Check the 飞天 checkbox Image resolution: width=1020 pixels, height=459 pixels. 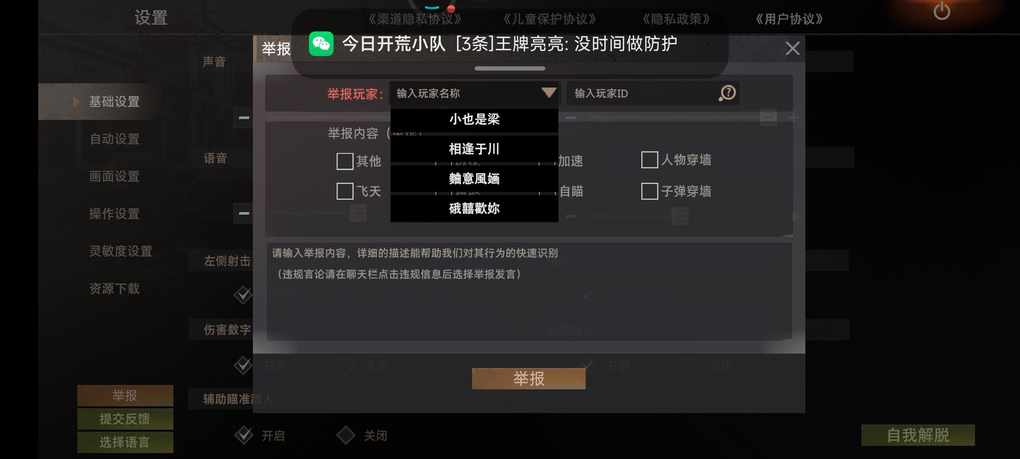345,191
